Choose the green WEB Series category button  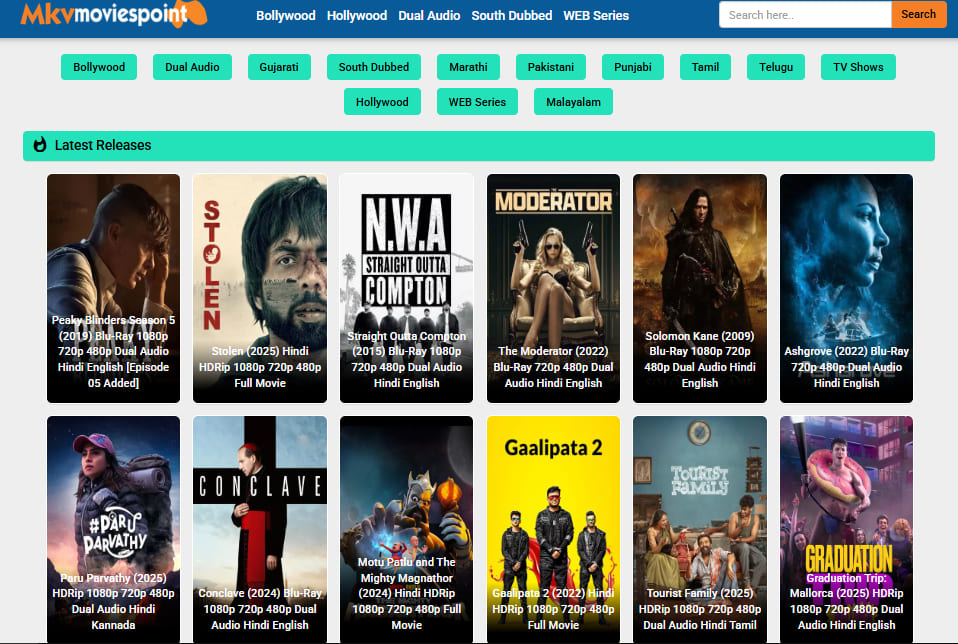(x=477, y=102)
